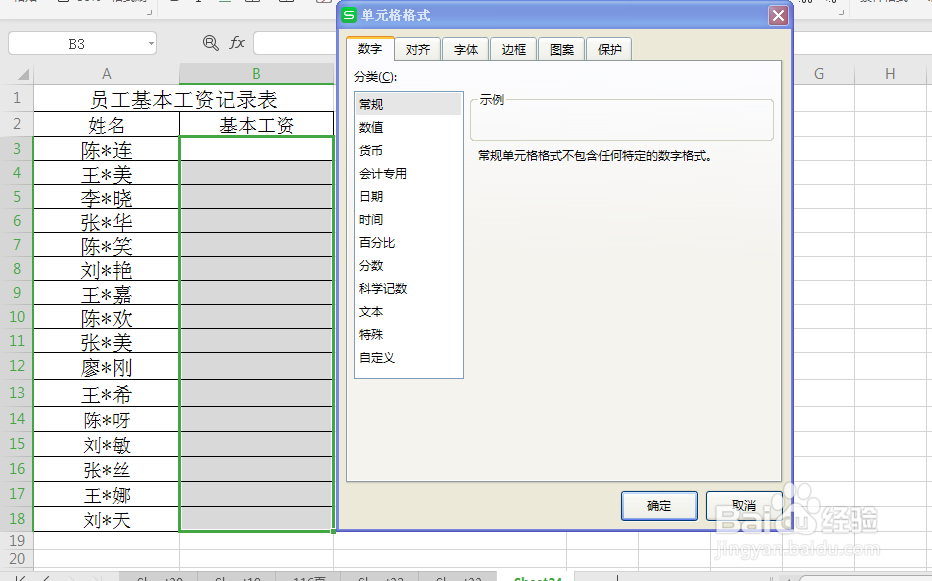
Task: Click the cell containing 李*晓
Action: click(x=106, y=196)
